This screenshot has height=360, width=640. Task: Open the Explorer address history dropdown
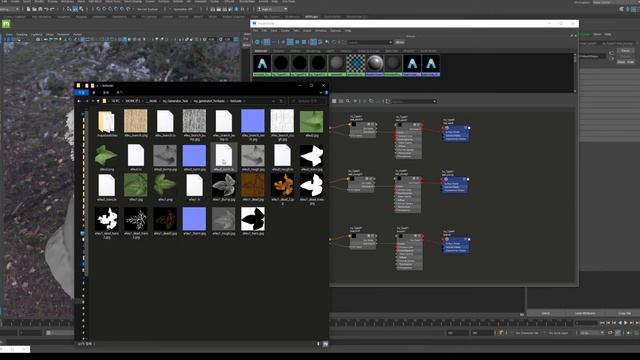click(273, 101)
